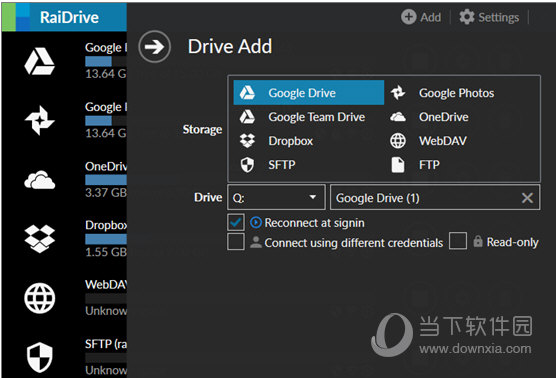The image size is (556, 378).
Task: Click the SFTP shield icon in storage list
Action: tap(247, 165)
